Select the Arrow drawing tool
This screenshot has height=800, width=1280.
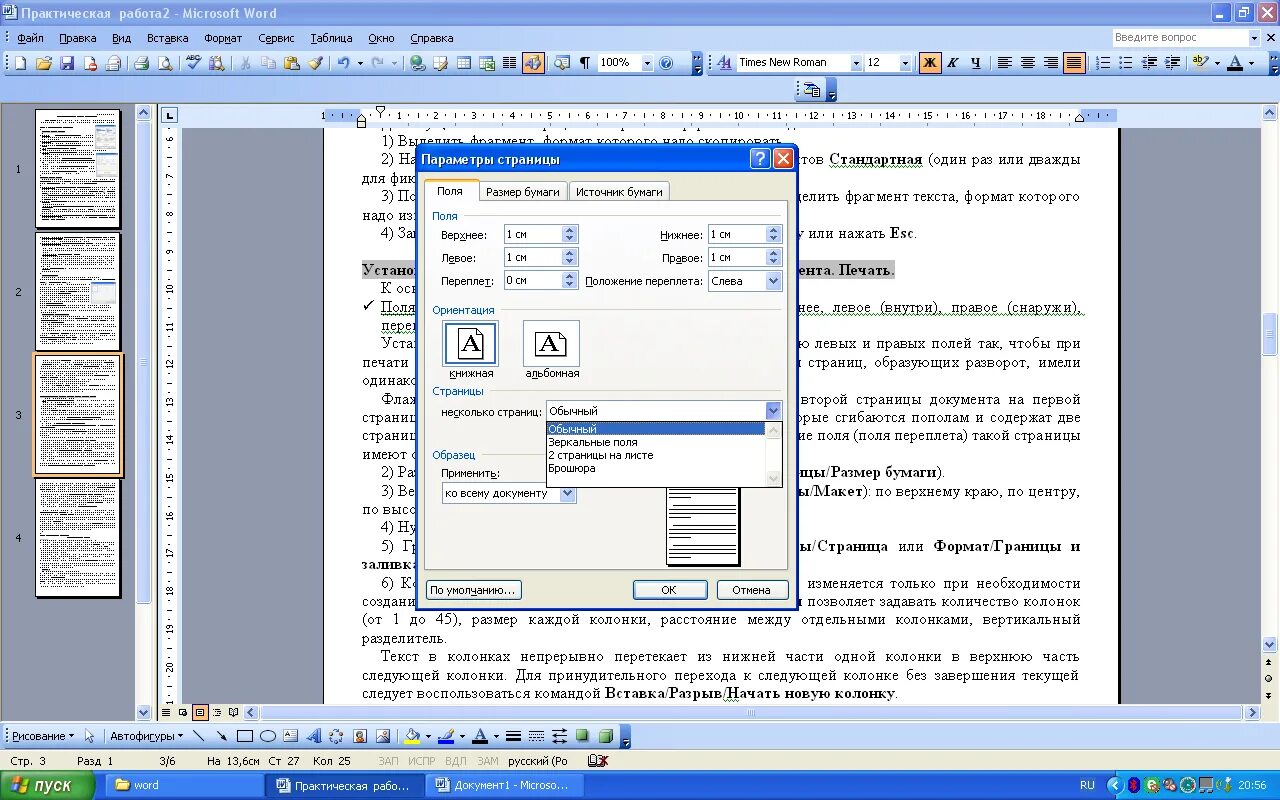pyautogui.click(x=221, y=736)
